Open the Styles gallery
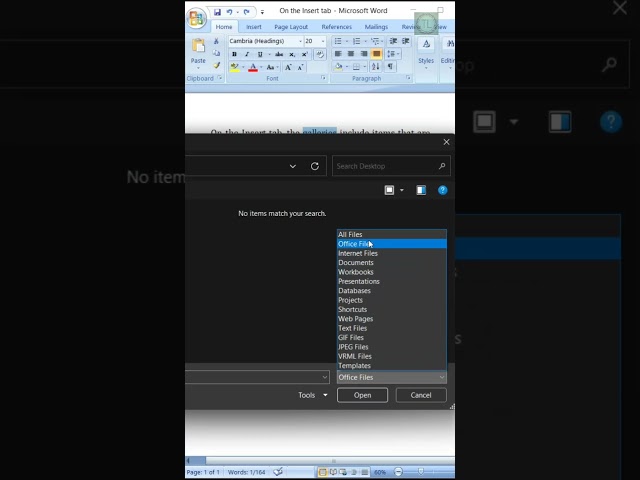 pos(426,52)
